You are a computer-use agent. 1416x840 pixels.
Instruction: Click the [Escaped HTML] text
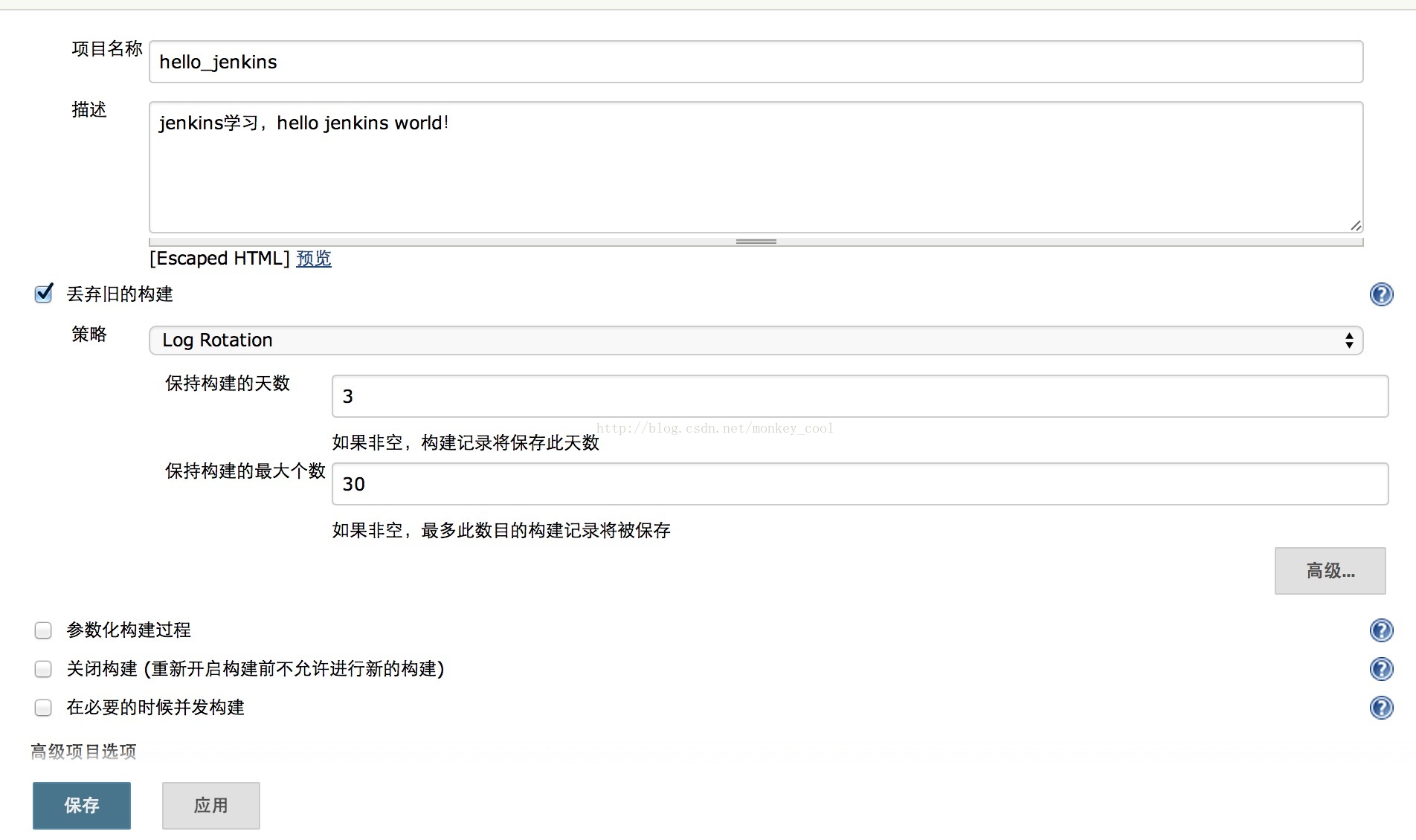pos(219,259)
